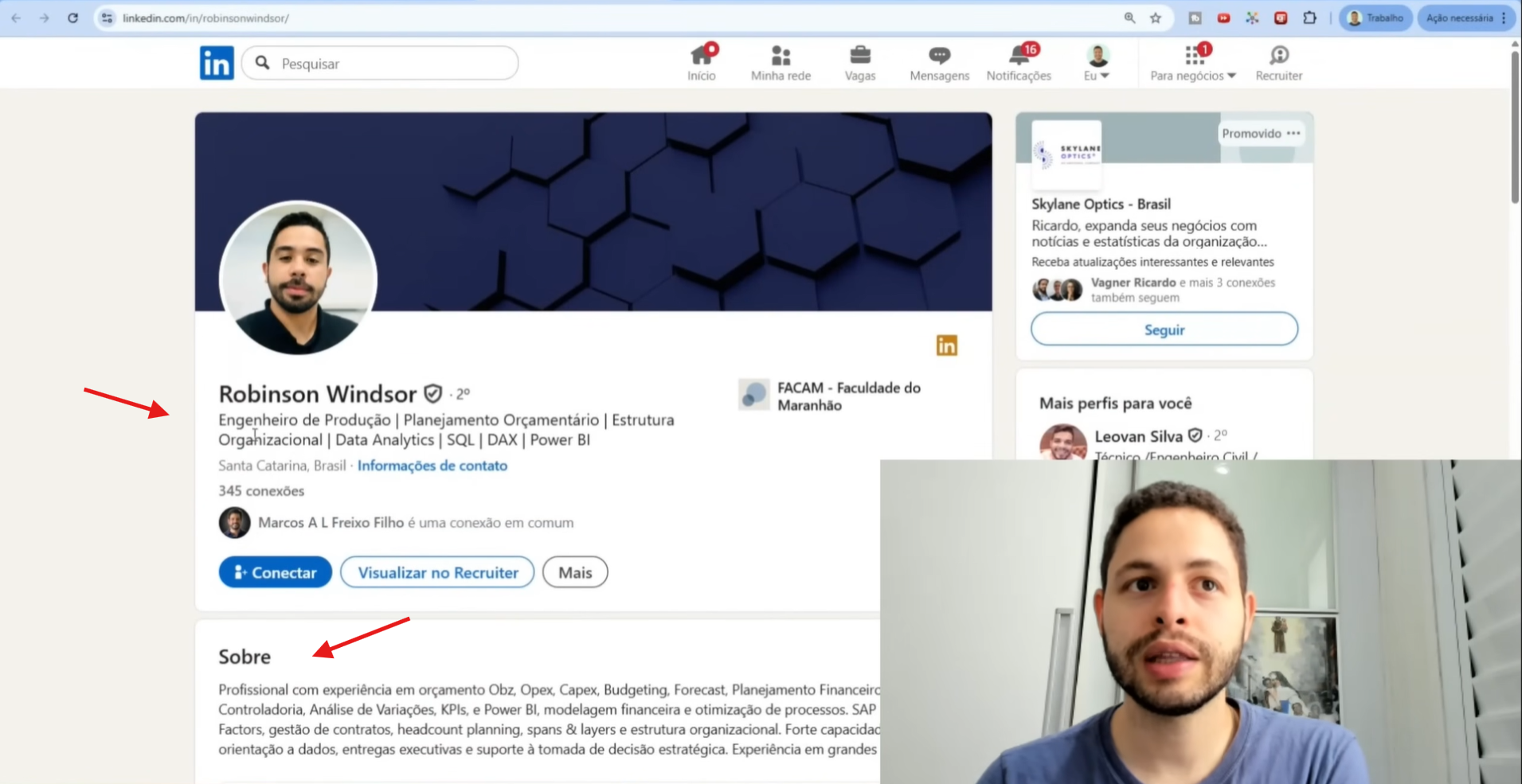Click the gray 'fb' browser extension icon
This screenshot has height=784, width=1522.
point(1195,18)
